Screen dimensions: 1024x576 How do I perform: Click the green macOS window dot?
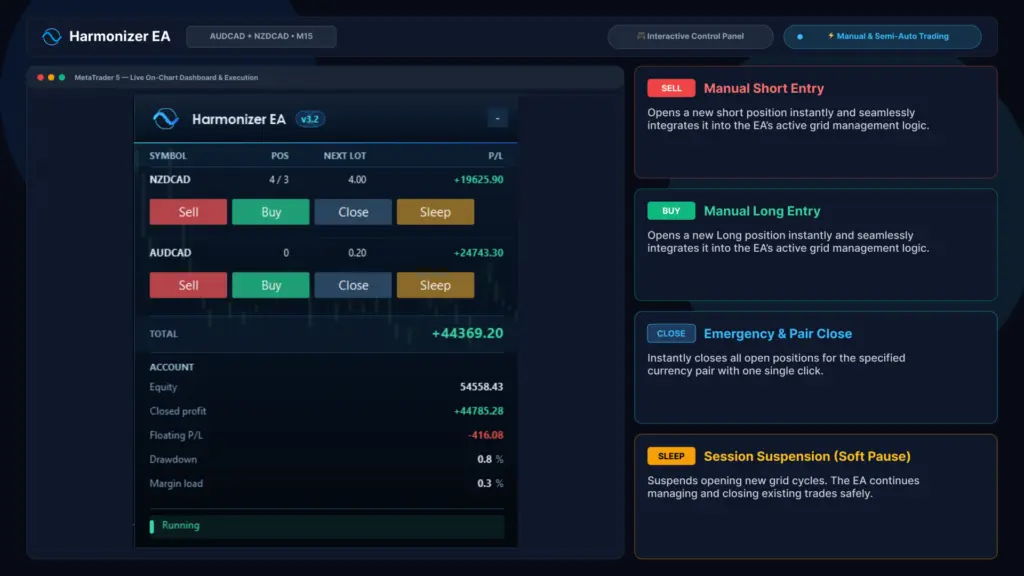pos(62,77)
